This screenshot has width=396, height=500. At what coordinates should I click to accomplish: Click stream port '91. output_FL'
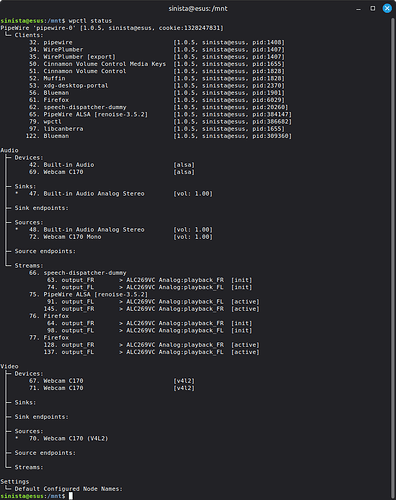(x=70, y=302)
